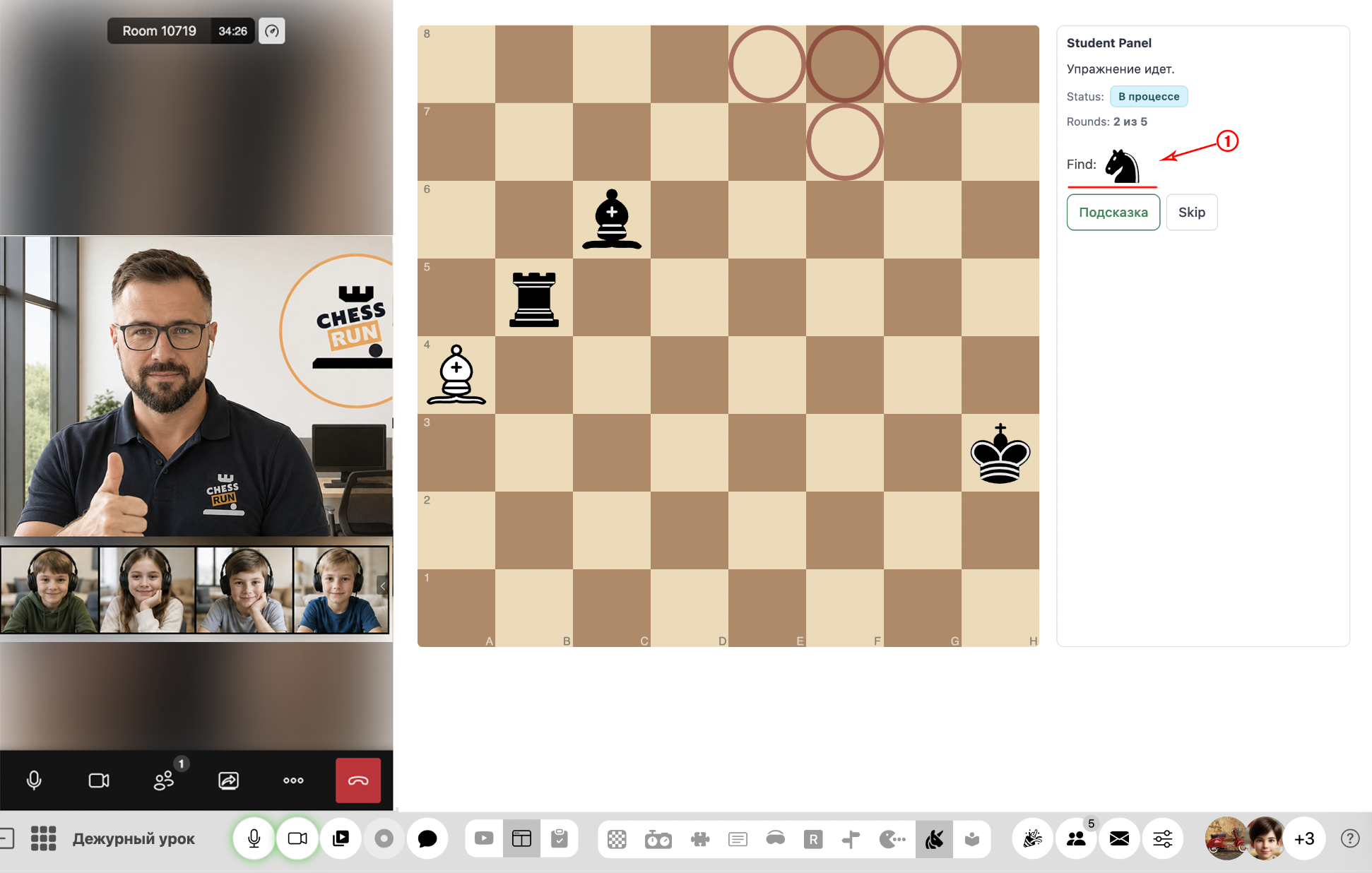Select first student video thumbnail
This screenshot has height=873, width=1372.
tap(49, 590)
